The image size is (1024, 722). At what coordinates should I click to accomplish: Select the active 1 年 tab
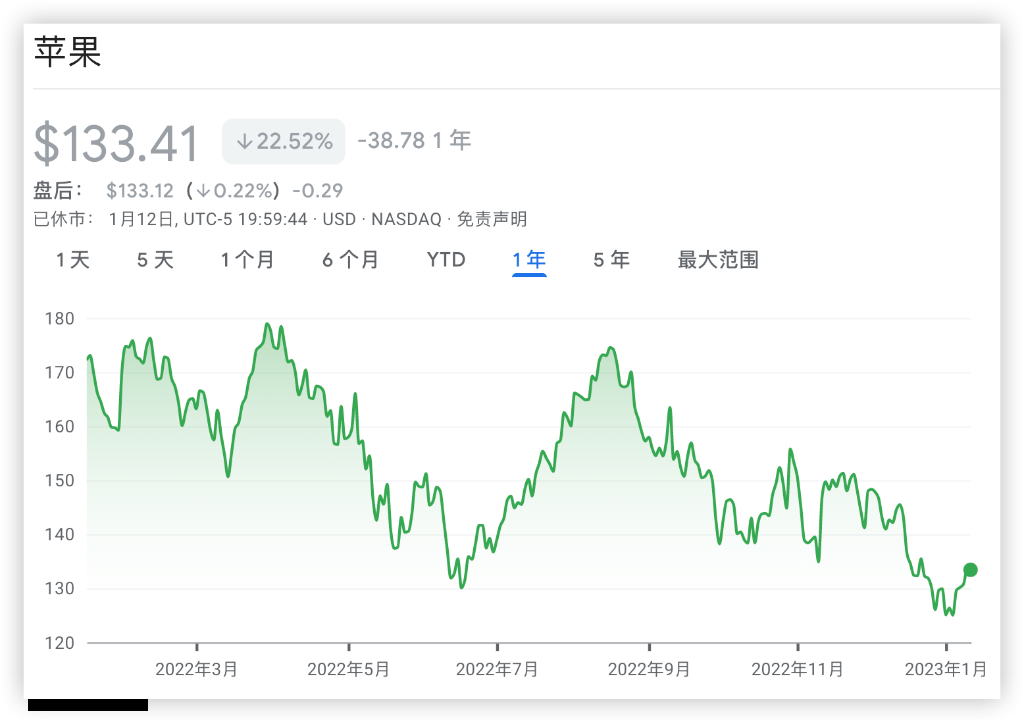[x=529, y=260]
